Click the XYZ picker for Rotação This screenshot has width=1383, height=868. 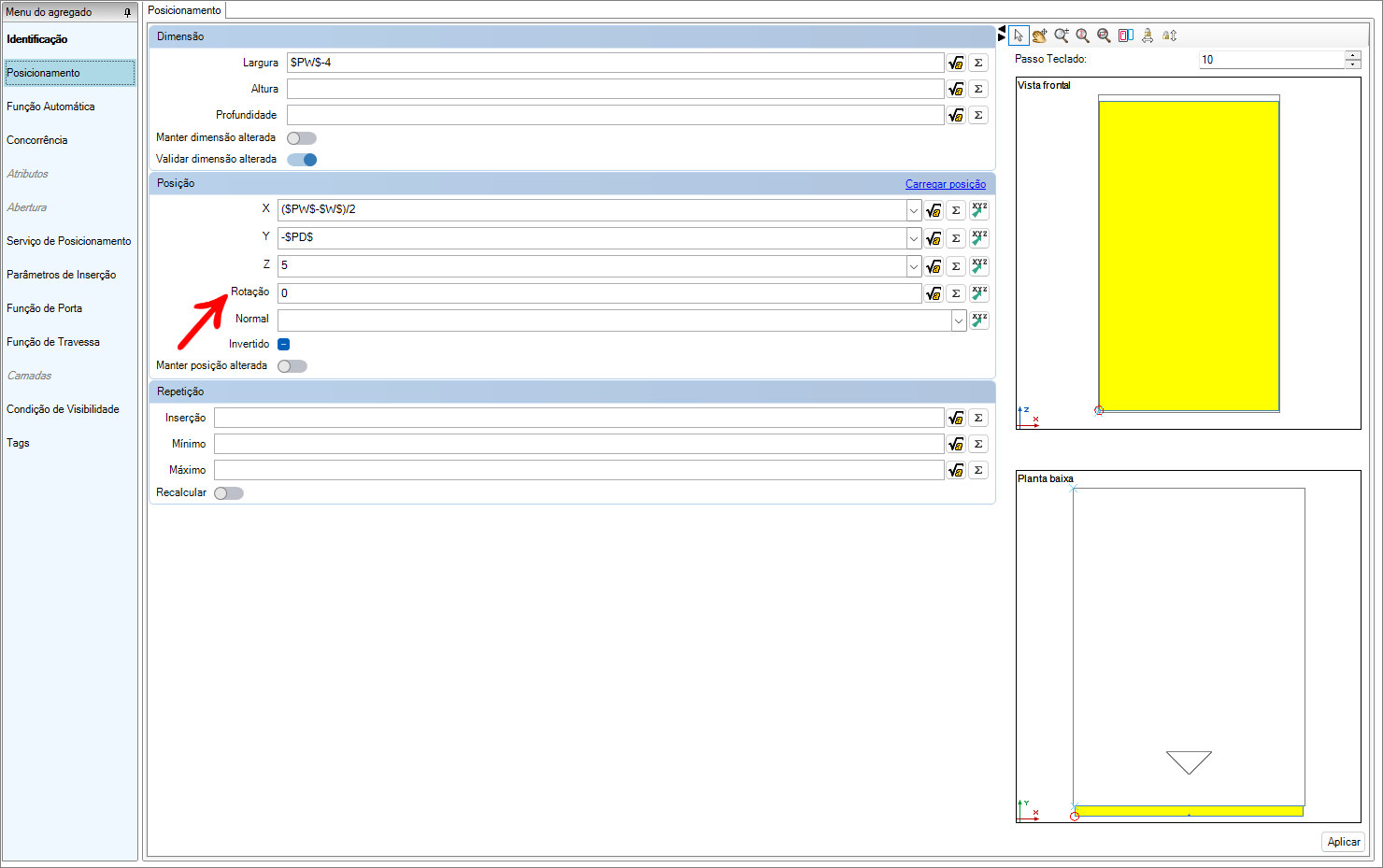tap(979, 293)
